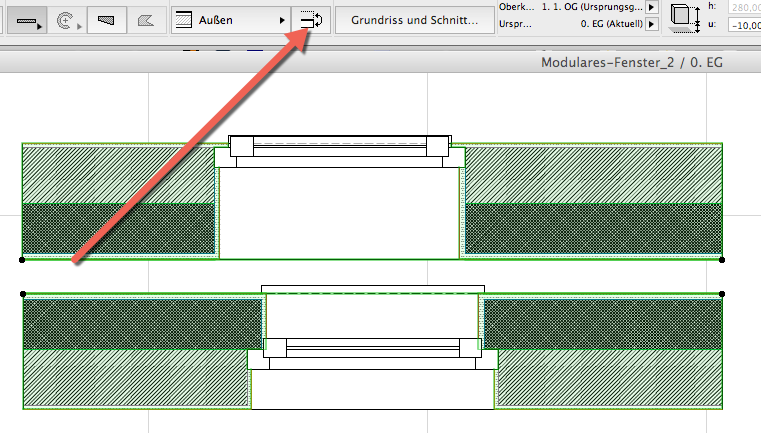Click the Modulares-Fenster_2 / 0. EG window title
761x433 pixels.
pyautogui.click(x=631, y=62)
